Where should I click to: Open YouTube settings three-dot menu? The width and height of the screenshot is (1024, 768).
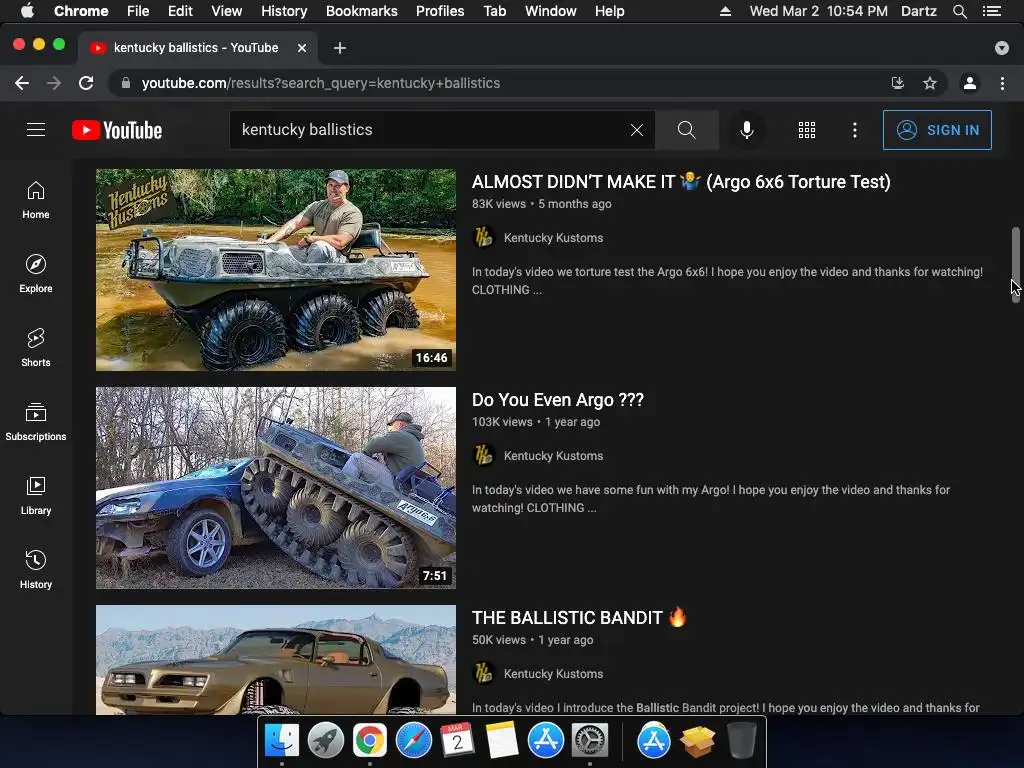854,130
